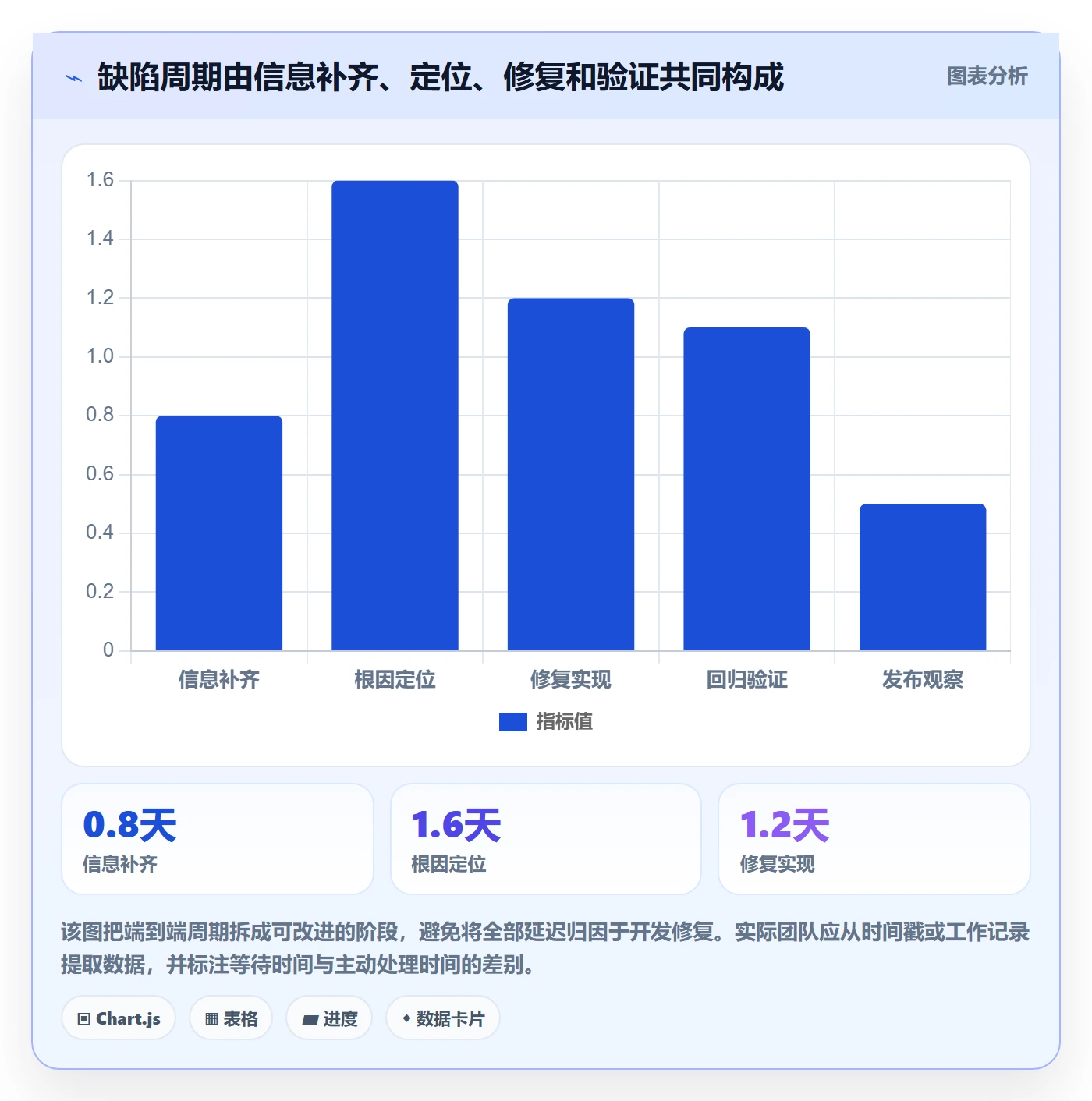Select the 根因定位 bar in chart

pyautogui.click(x=395, y=416)
